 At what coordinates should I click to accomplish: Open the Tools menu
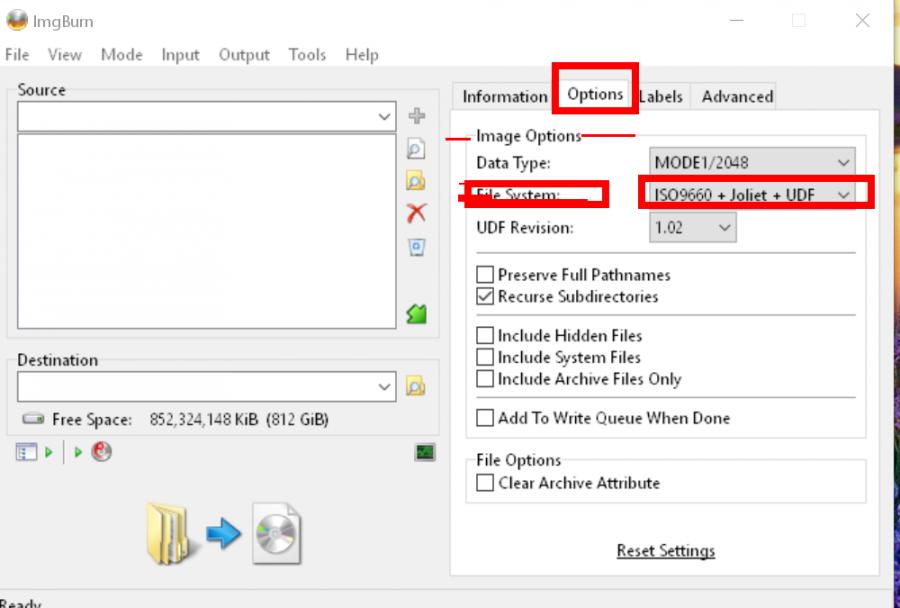point(307,55)
